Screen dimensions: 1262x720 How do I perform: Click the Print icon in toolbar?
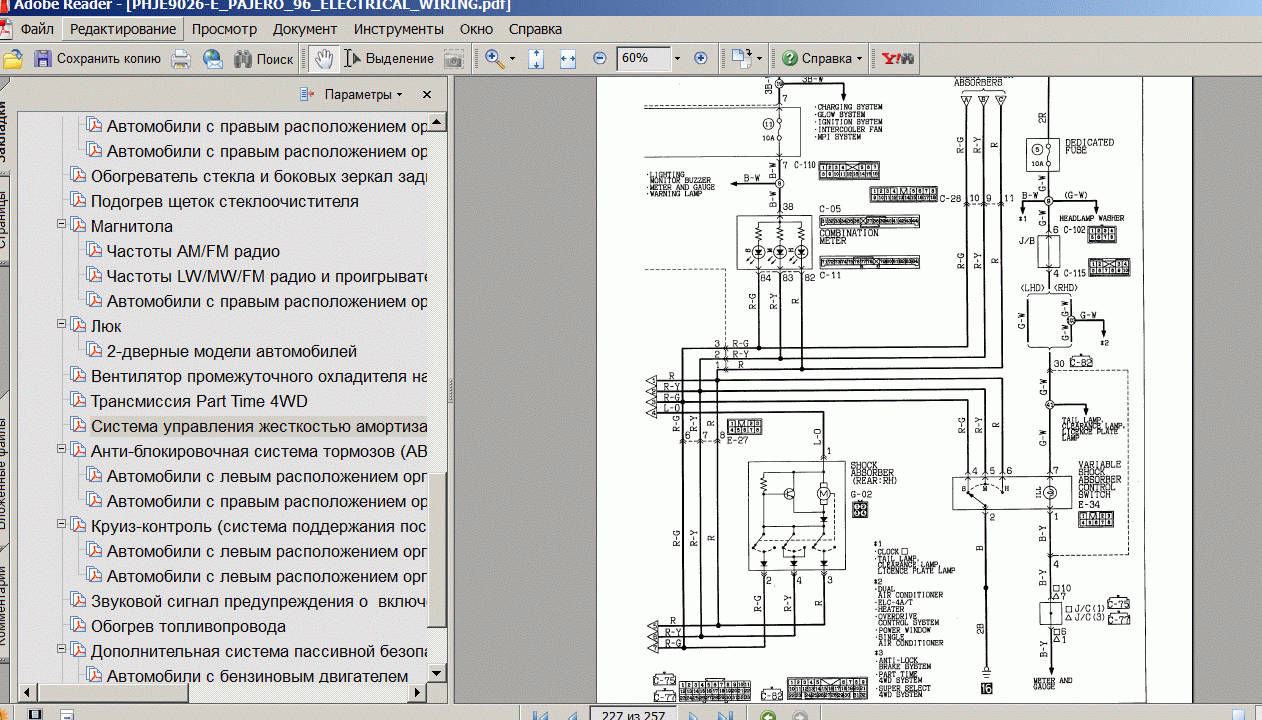pyautogui.click(x=181, y=59)
